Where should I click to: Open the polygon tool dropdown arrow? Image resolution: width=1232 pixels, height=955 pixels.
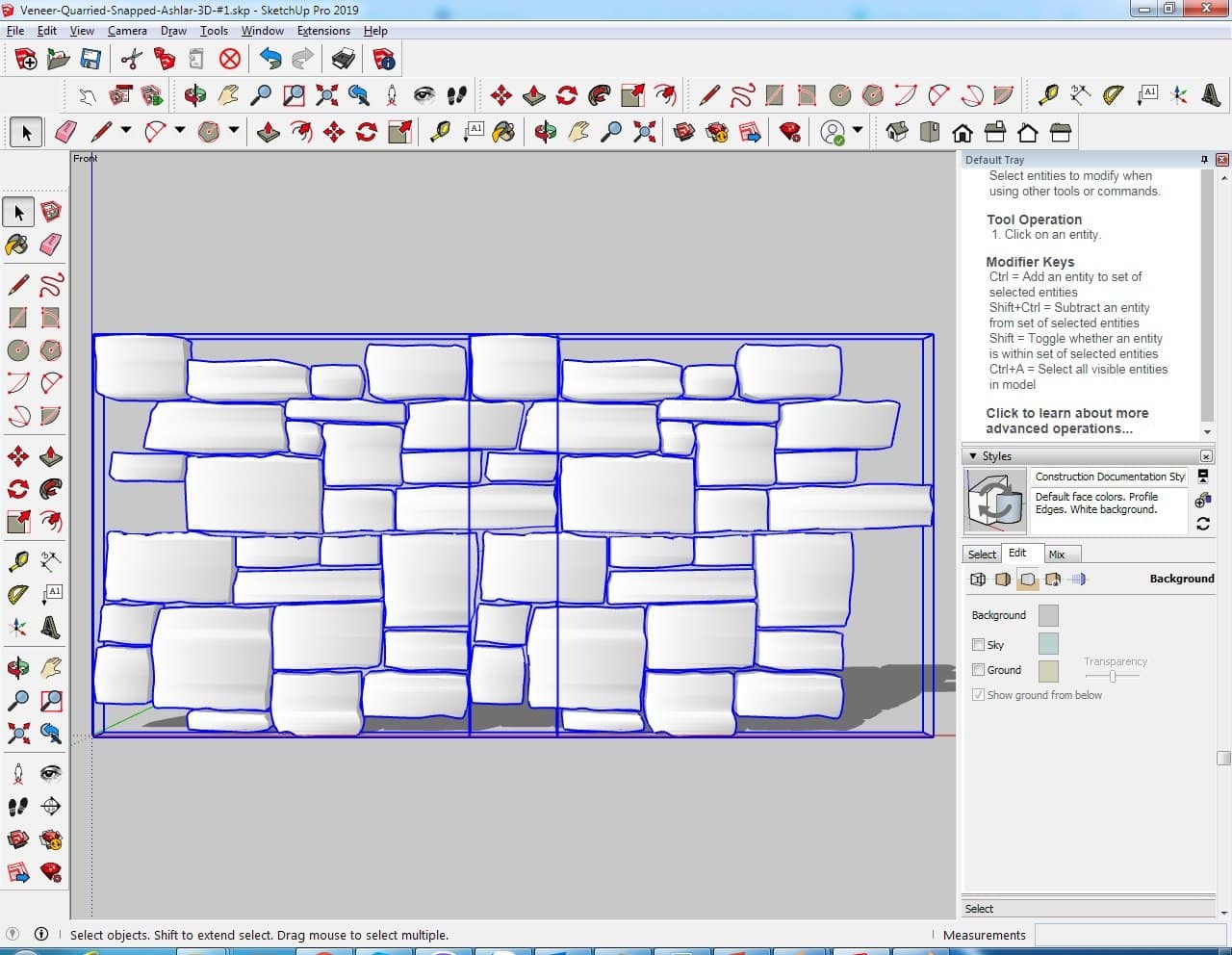point(233,131)
